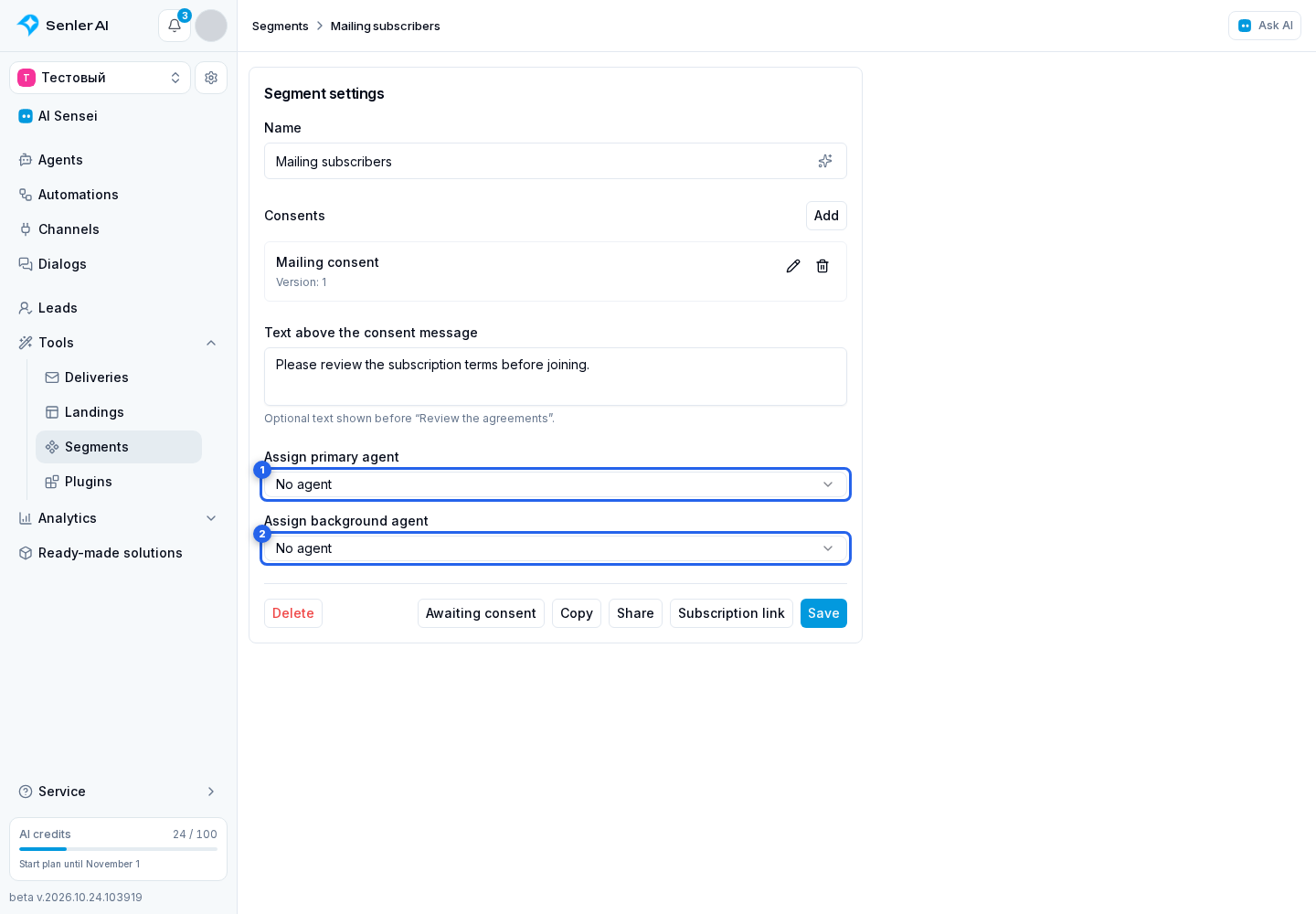Open Automations page
Screen dimensions: 1316x914
coord(119,195)
